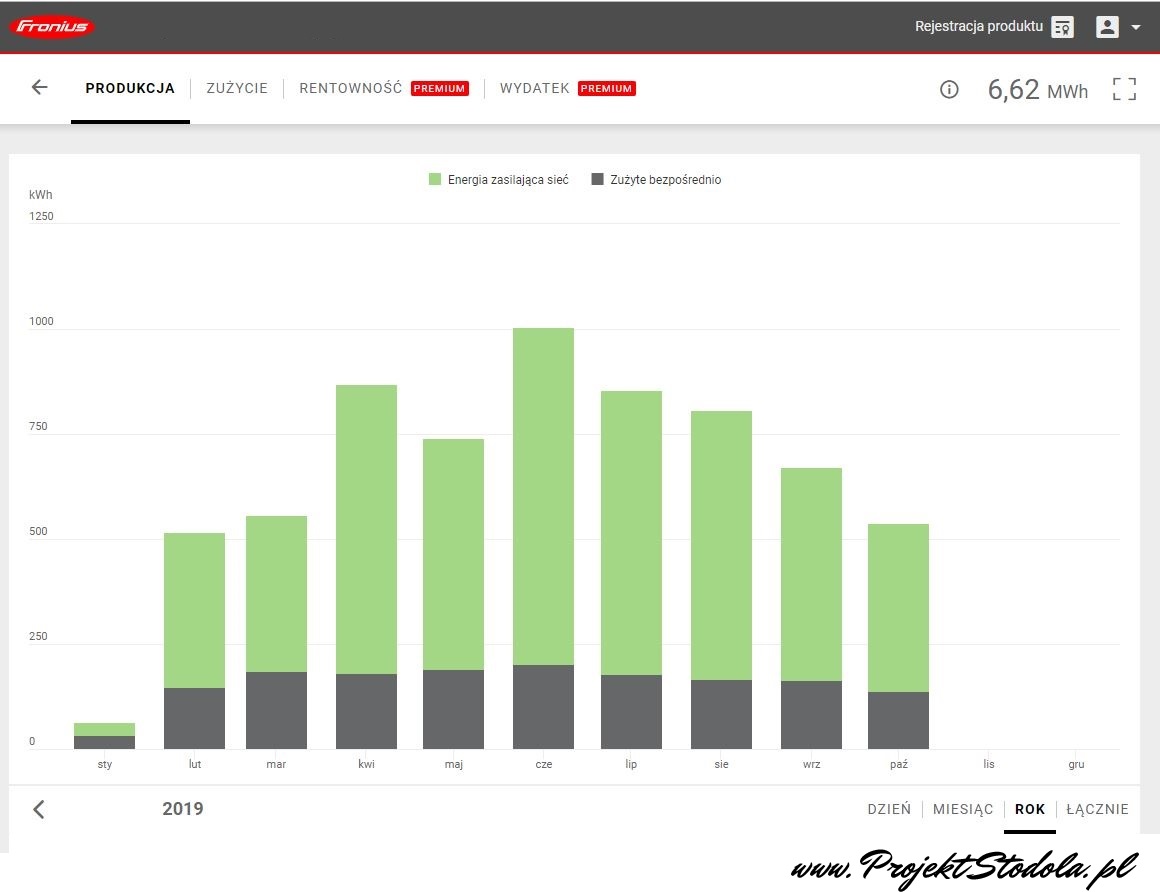Switch to the Zużycie tab
Image resolution: width=1160 pixels, height=892 pixels.
click(x=237, y=88)
